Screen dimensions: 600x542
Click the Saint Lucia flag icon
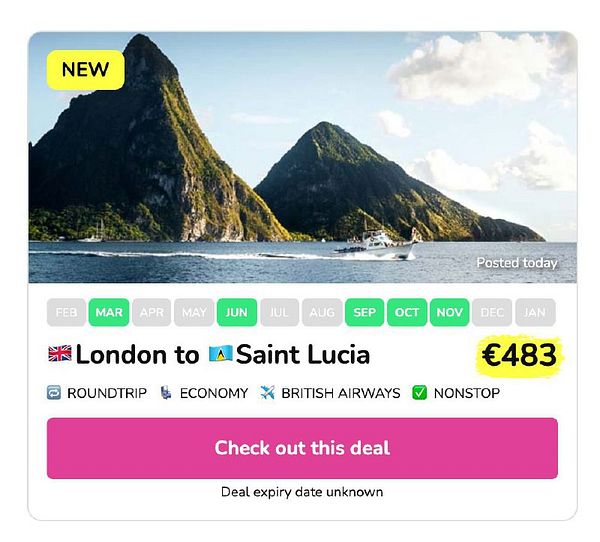pos(220,353)
